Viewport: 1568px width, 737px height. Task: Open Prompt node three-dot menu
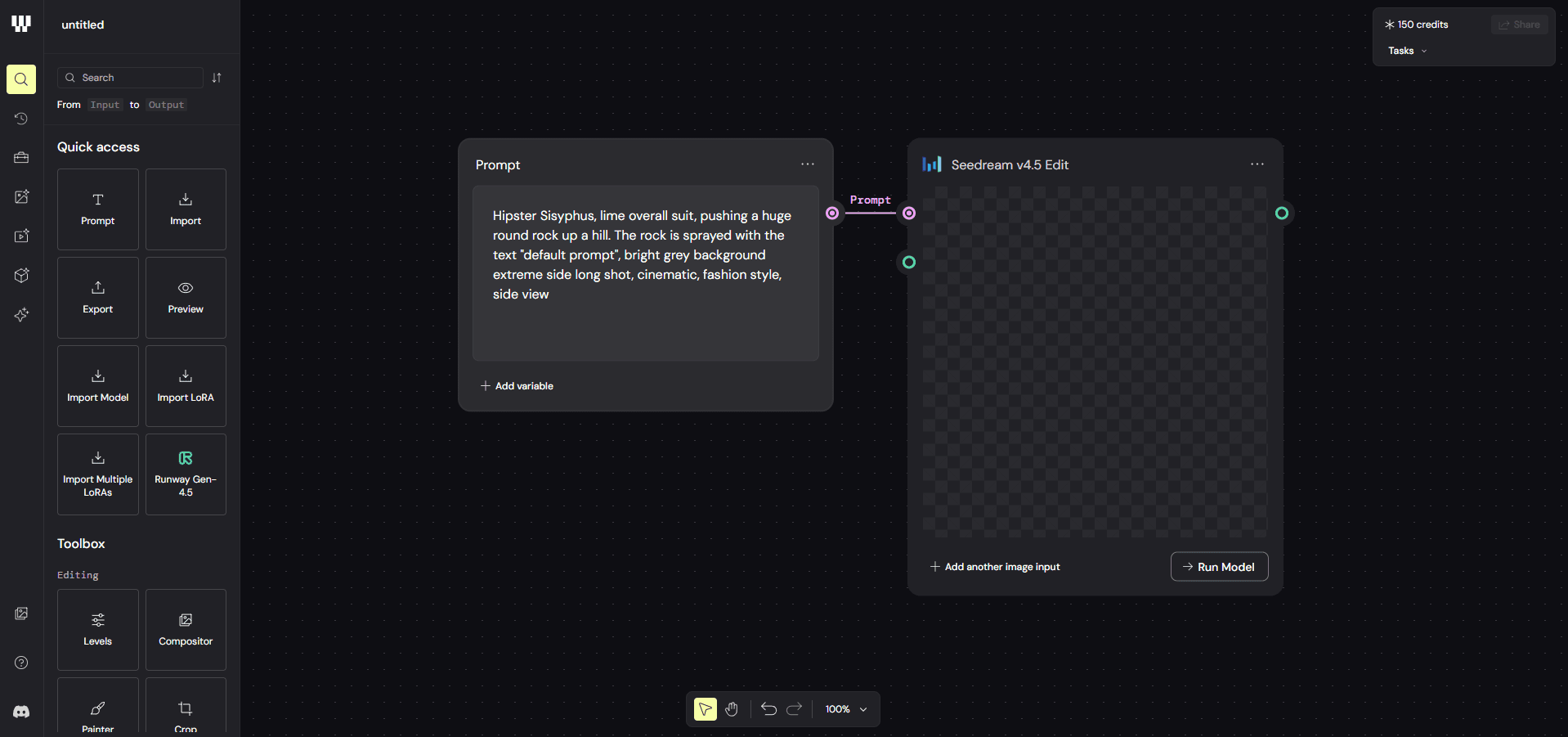(x=808, y=164)
